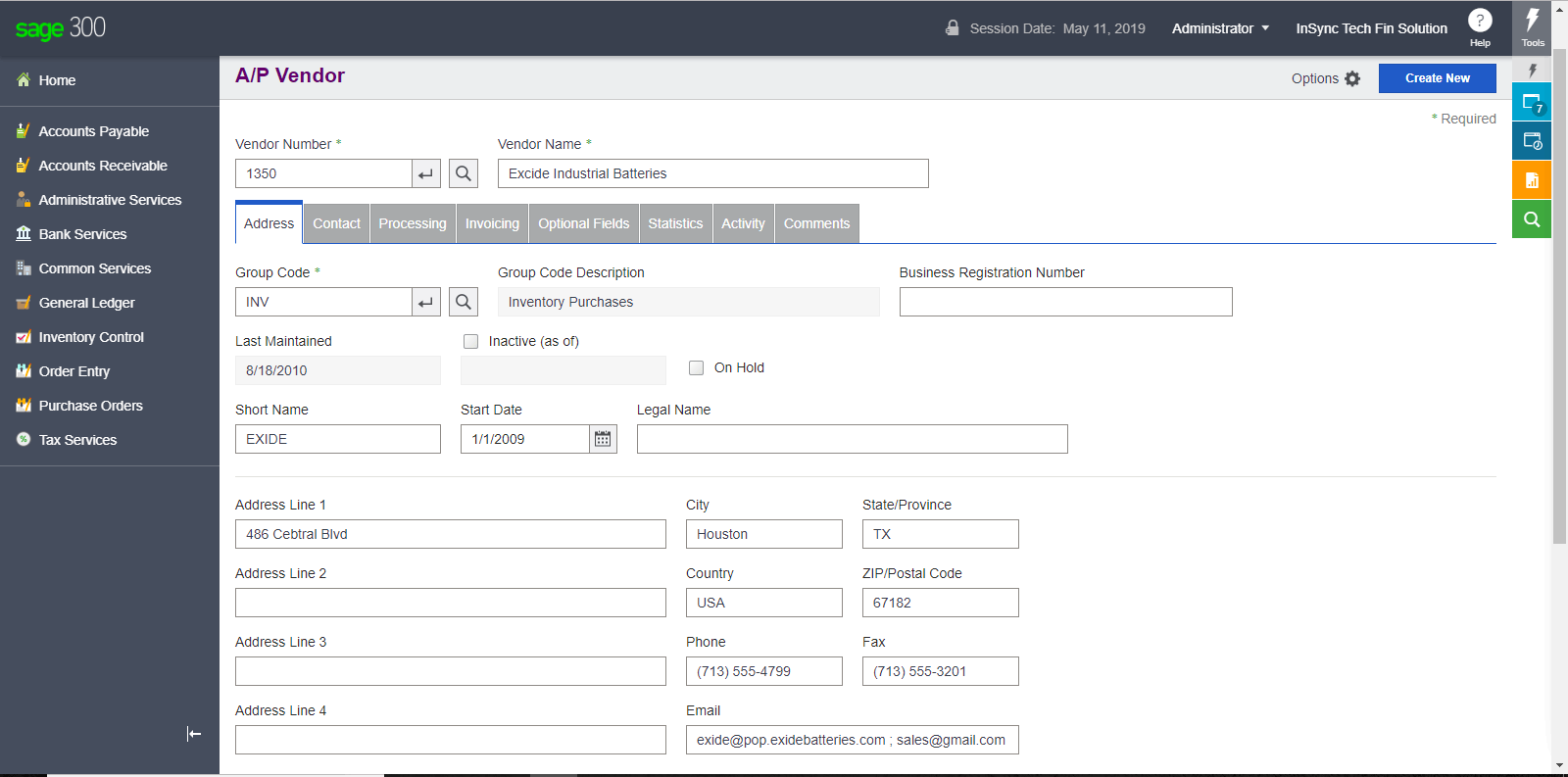Open the dark blue screen icon in right rail
The height and width of the screenshot is (777, 1568).
click(x=1532, y=141)
